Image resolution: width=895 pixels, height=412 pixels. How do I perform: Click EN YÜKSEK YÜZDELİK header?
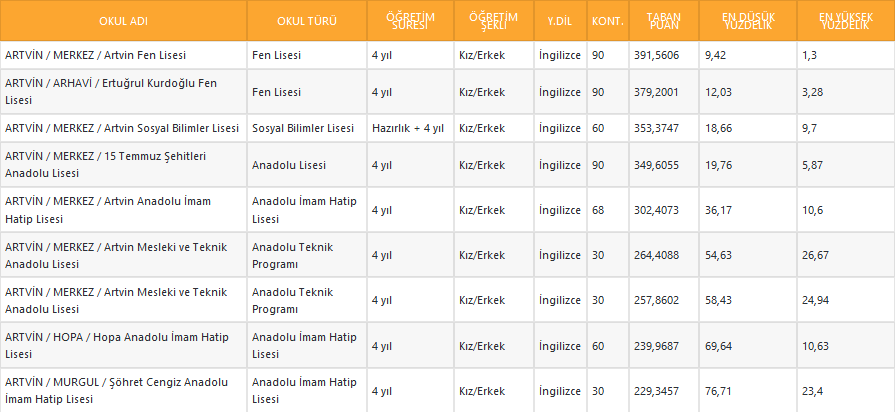[x=845, y=21]
